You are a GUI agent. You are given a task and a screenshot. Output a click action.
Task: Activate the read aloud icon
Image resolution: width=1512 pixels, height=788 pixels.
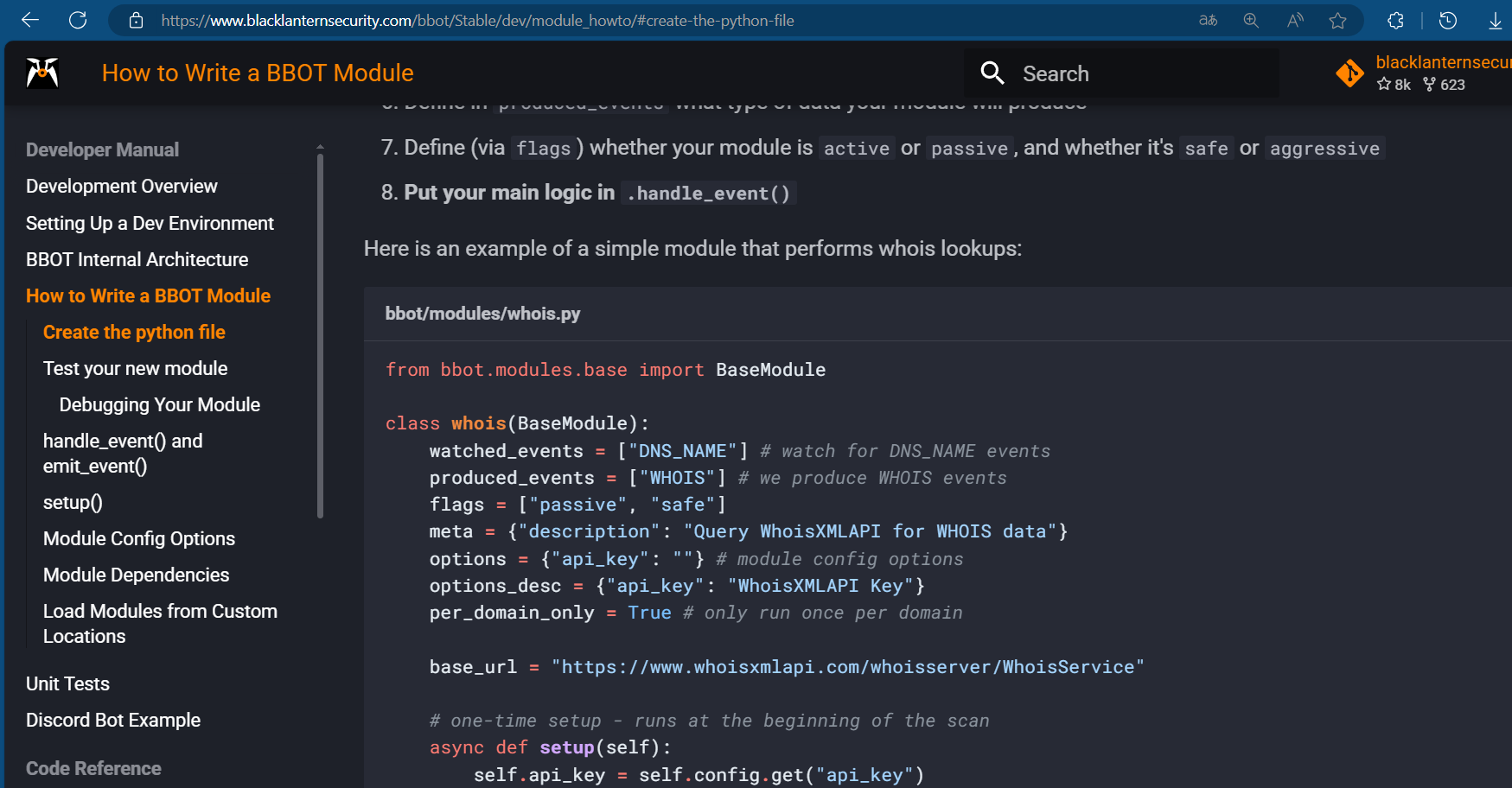[1295, 20]
